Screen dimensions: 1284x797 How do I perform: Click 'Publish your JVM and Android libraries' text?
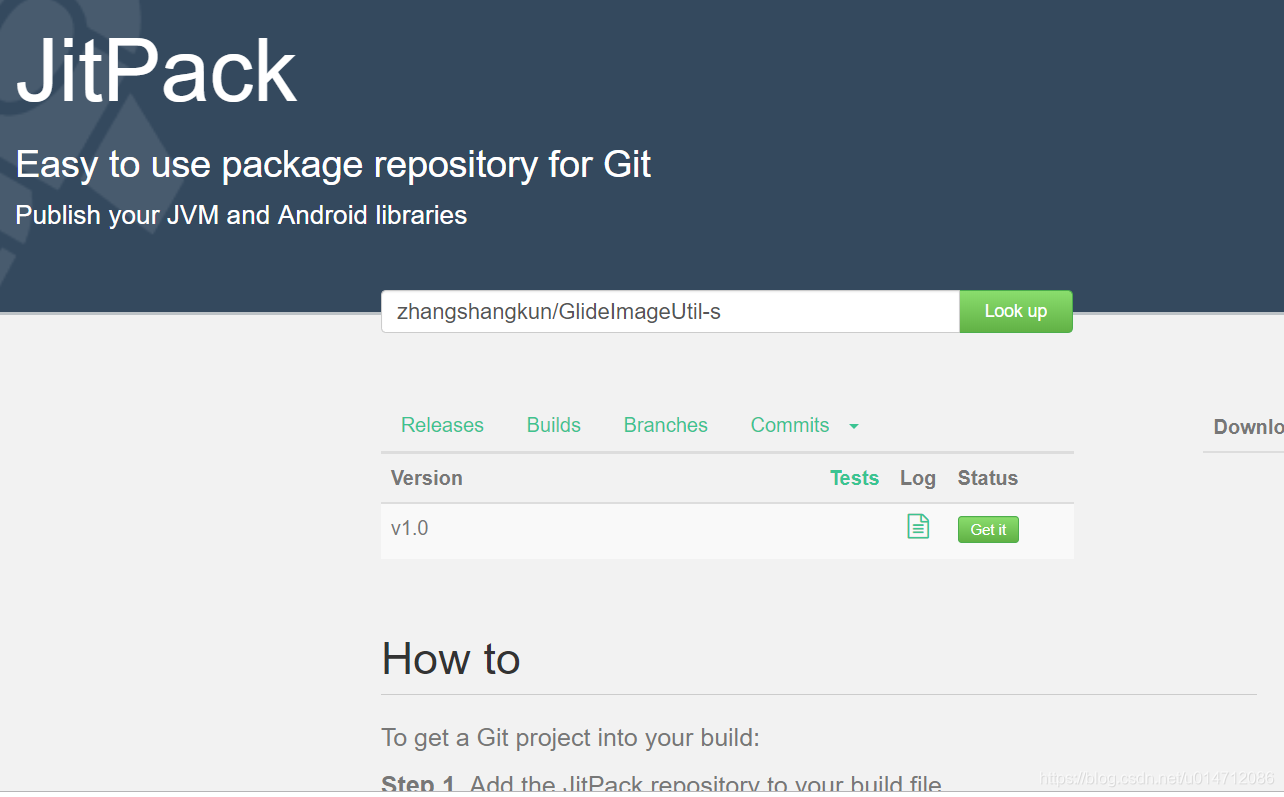pyautogui.click(x=241, y=215)
